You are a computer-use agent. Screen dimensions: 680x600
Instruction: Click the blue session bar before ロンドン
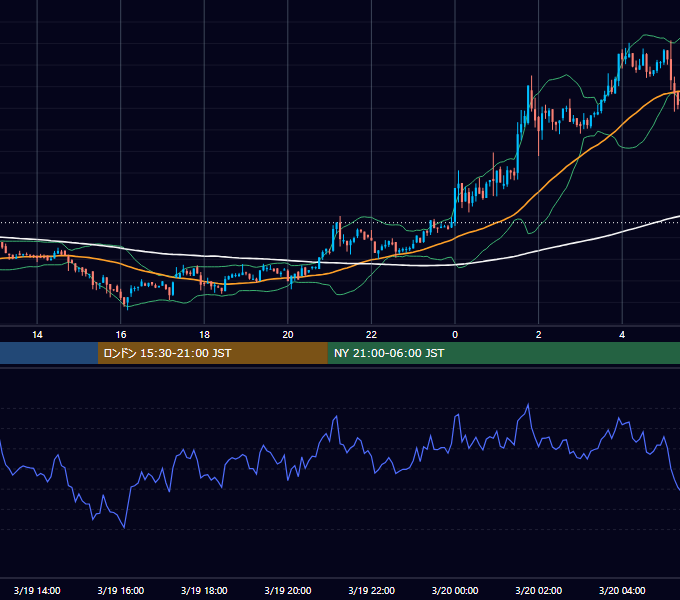click(x=49, y=353)
